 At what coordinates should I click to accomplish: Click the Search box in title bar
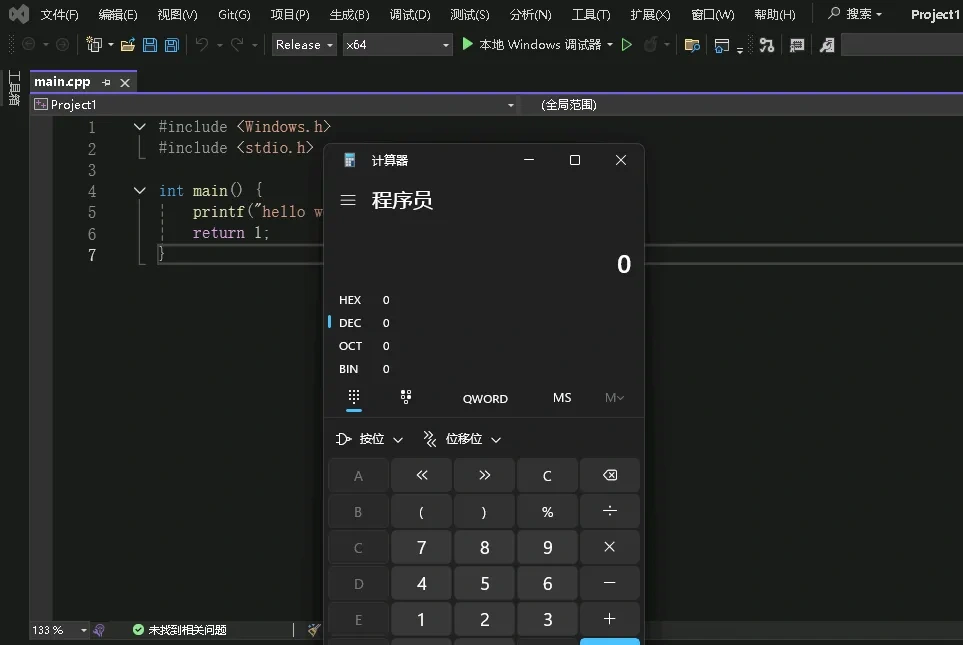point(856,14)
